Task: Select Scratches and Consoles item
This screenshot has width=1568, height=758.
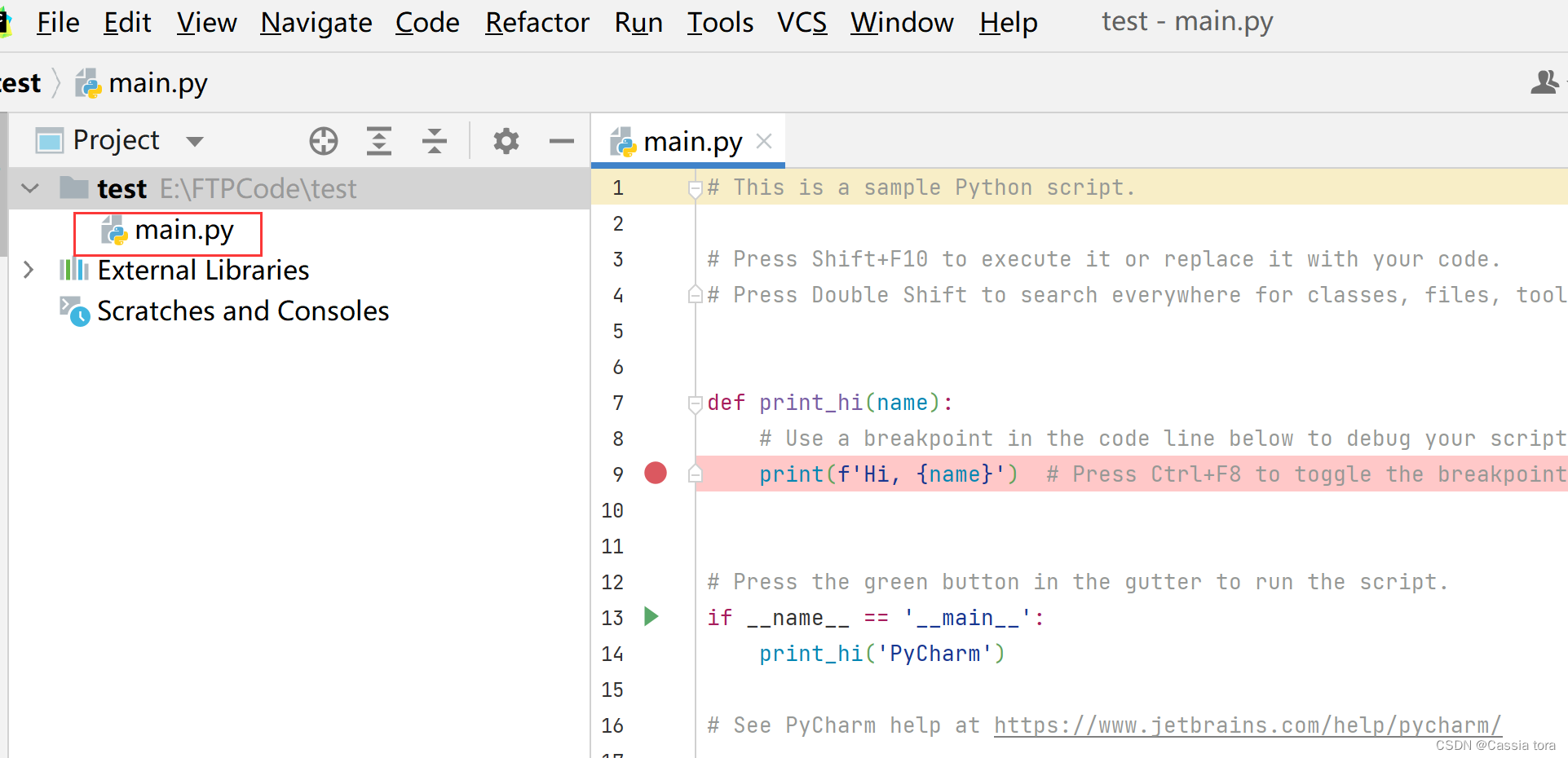Action: click(x=243, y=311)
